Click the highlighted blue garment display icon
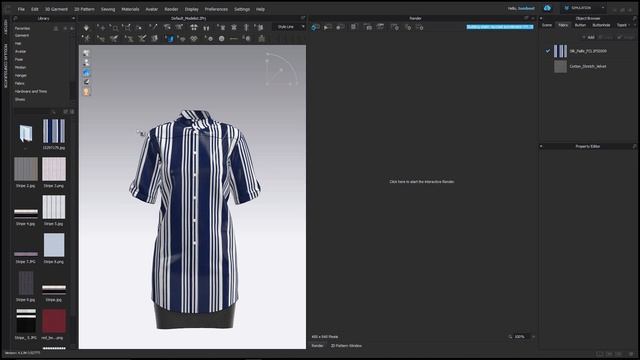Image resolution: width=640 pixels, height=360 pixels. coord(86,73)
